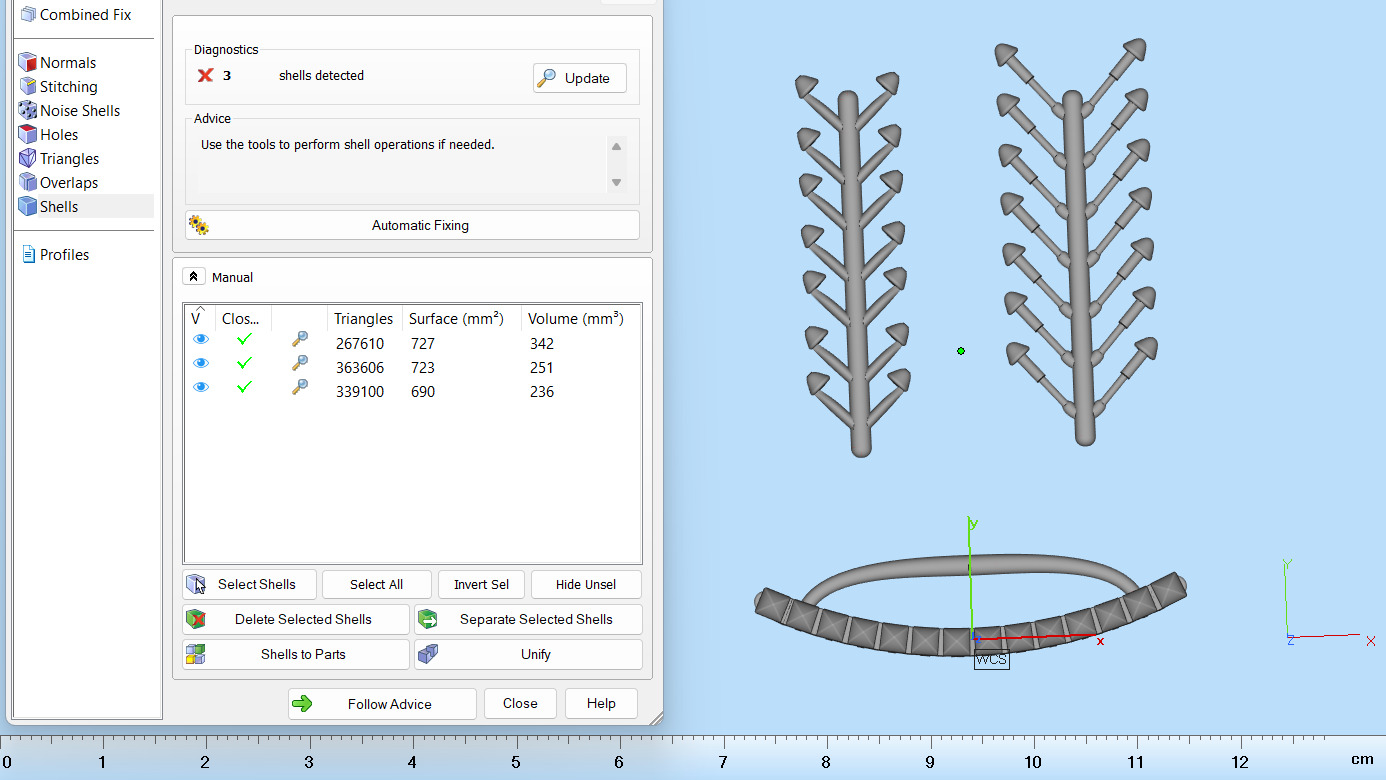
Task: Zoom to the shell with volume 251
Action: click(x=299, y=364)
